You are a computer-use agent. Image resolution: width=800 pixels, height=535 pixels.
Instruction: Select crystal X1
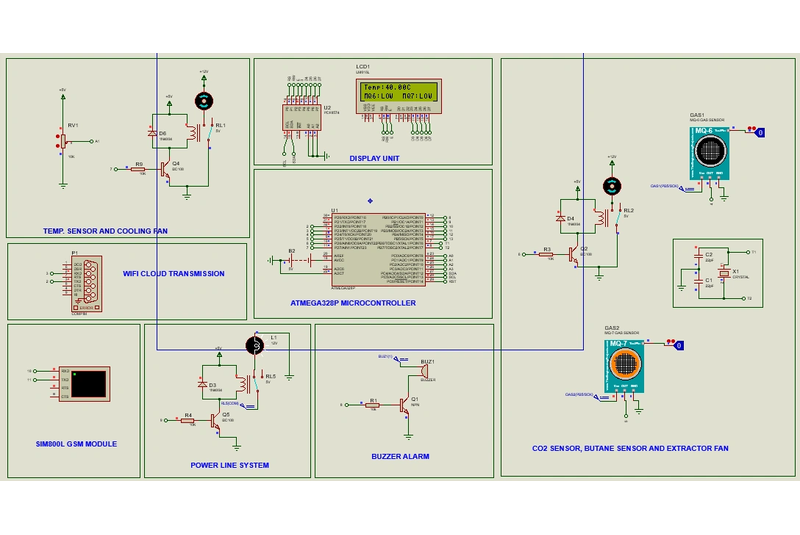coord(724,273)
